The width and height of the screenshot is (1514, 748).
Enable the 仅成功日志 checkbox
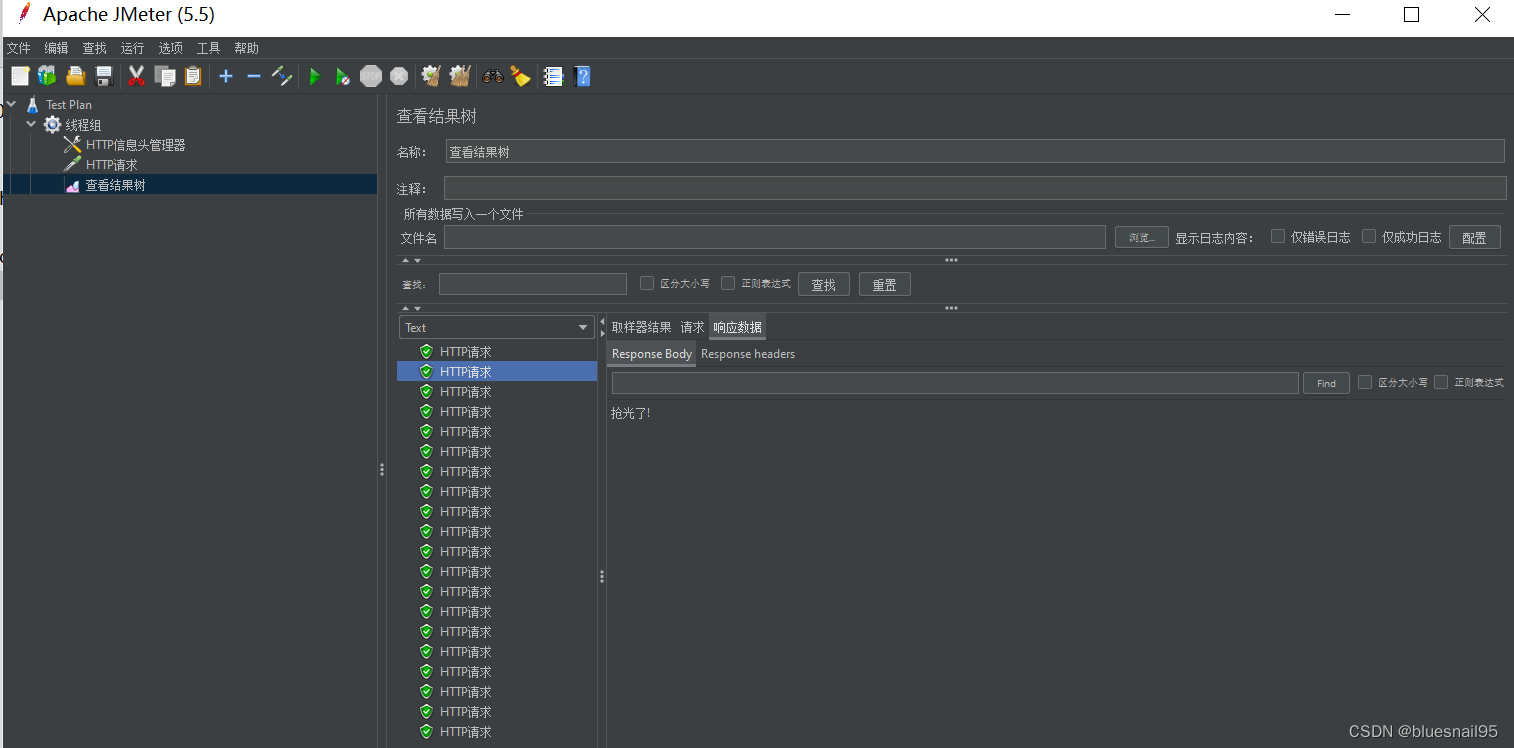coord(1369,237)
